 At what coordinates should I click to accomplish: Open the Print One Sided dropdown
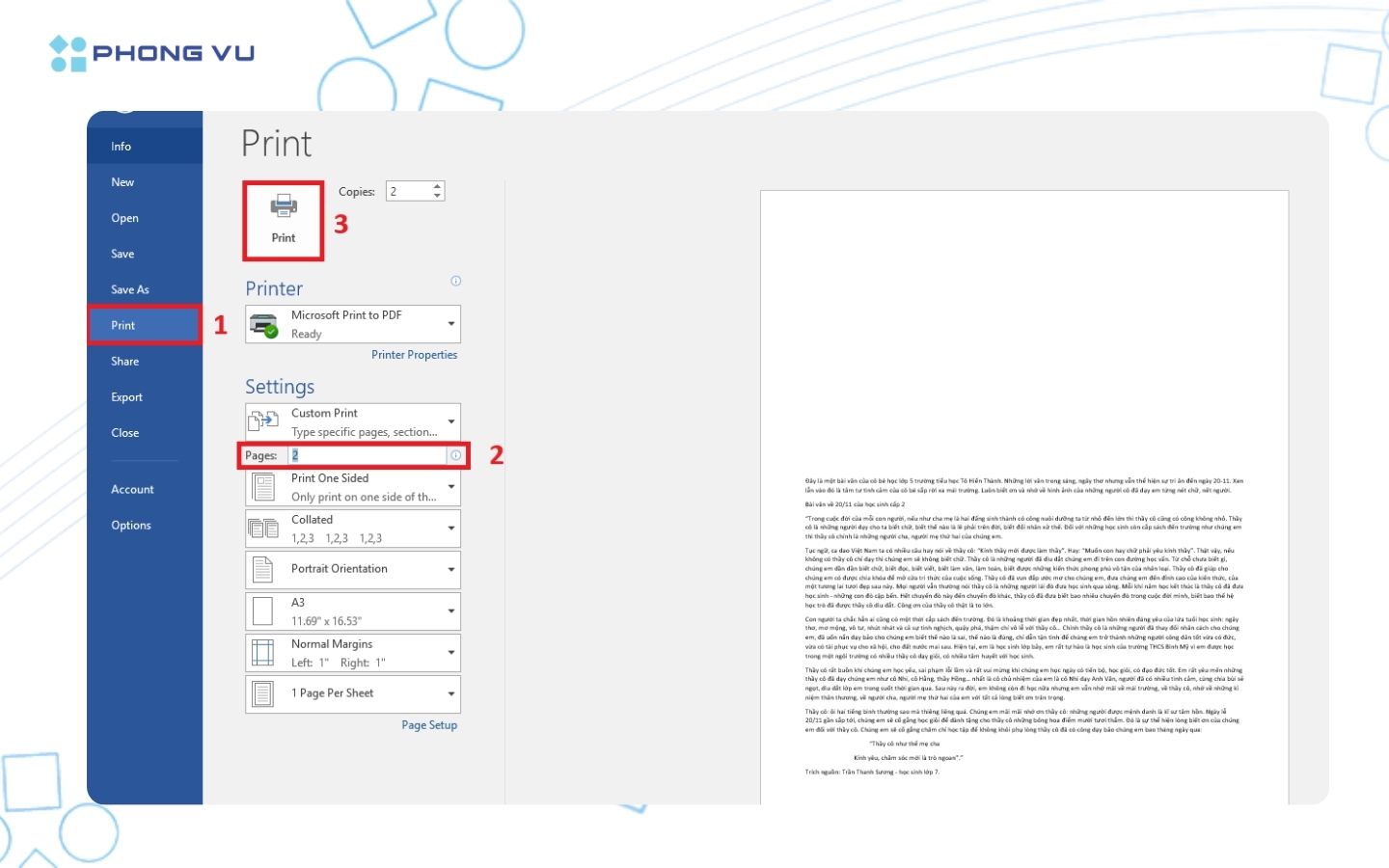coord(450,487)
